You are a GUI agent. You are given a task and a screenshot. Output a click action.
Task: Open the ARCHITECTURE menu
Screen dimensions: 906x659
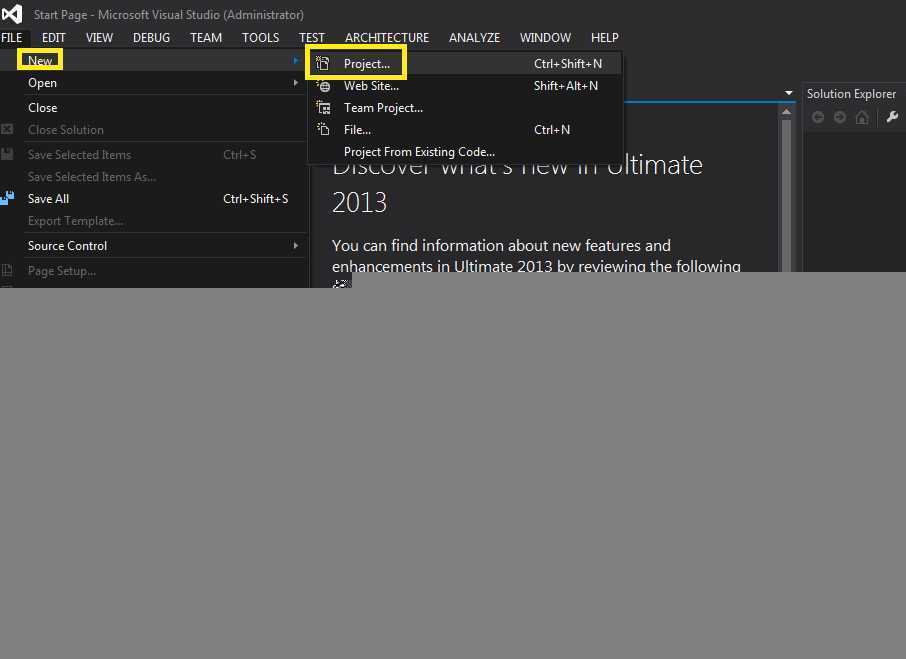point(387,38)
